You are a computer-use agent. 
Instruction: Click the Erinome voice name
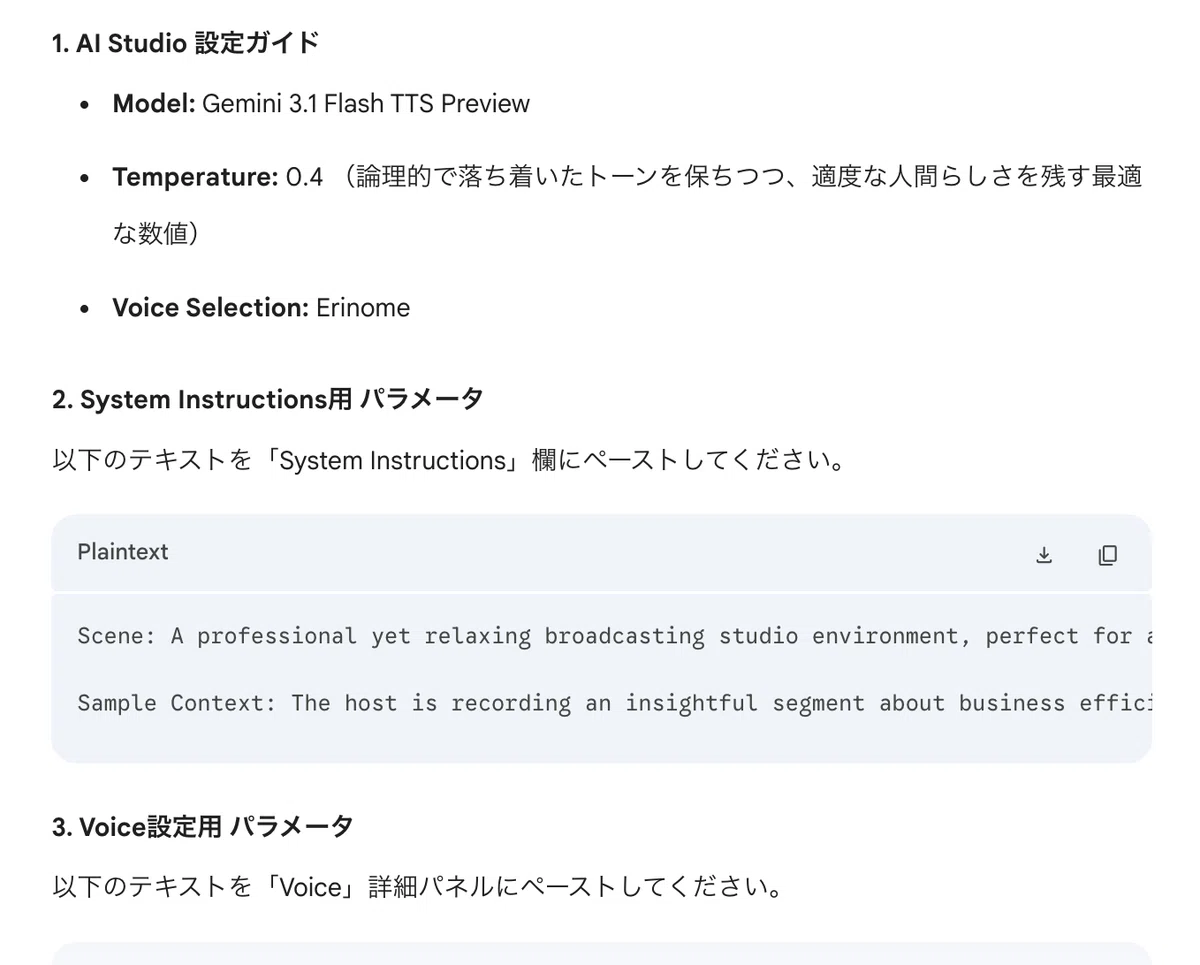pyautogui.click(x=363, y=307)
